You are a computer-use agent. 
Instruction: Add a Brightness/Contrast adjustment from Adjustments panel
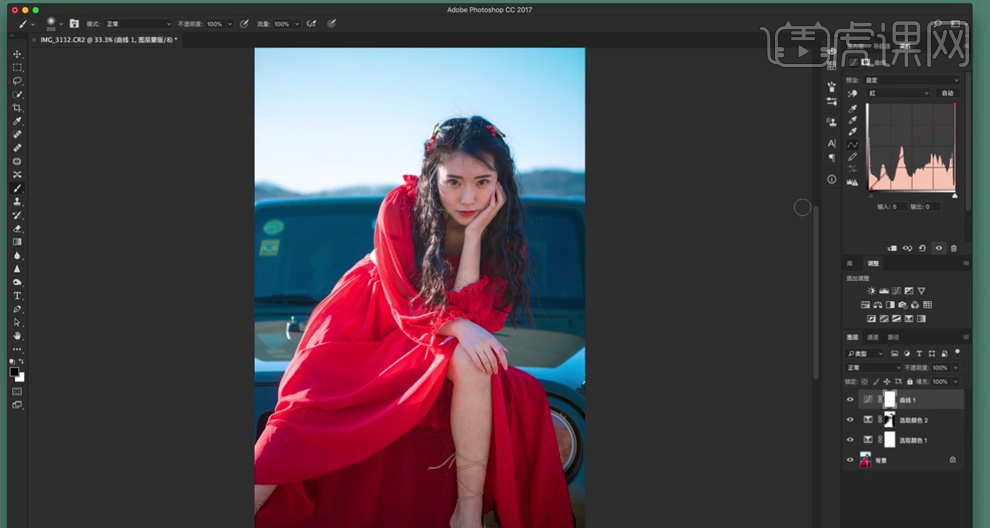click(x=871, y=291)
